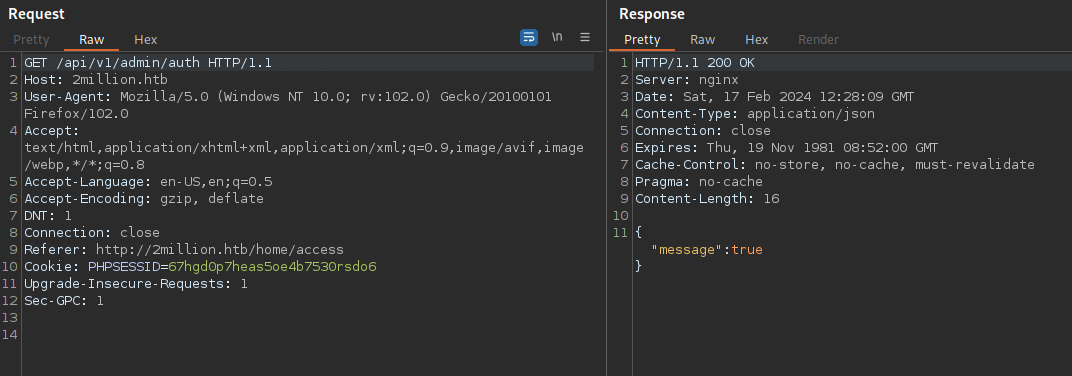1072x376 pixels.
Task: Open Request panel hamburger options menu
Action: pyautogui.click(x=585, y=37)
